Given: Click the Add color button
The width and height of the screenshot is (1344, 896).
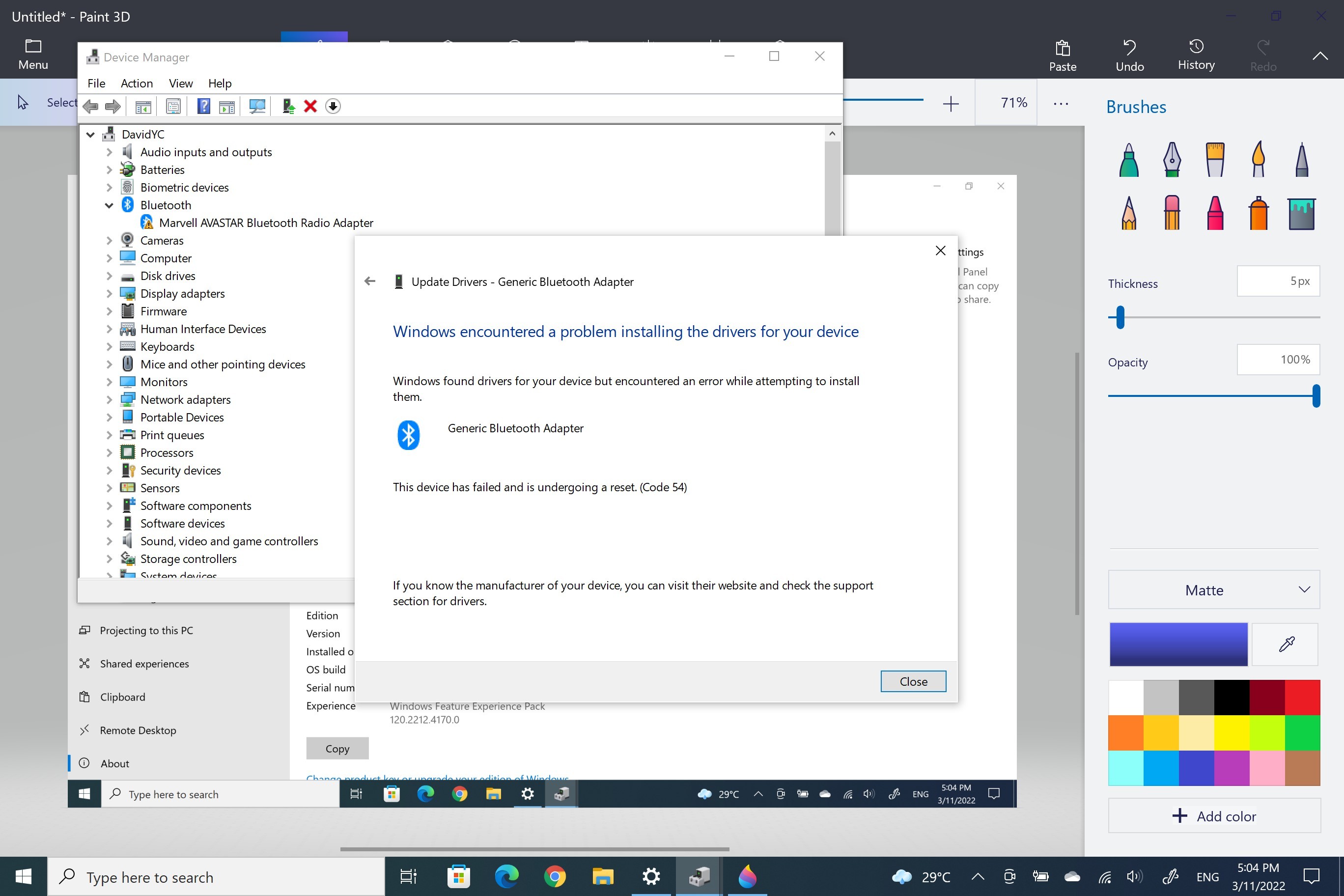Looking at the screenshot, I should pyautogui.click(x=1214, y=816).
